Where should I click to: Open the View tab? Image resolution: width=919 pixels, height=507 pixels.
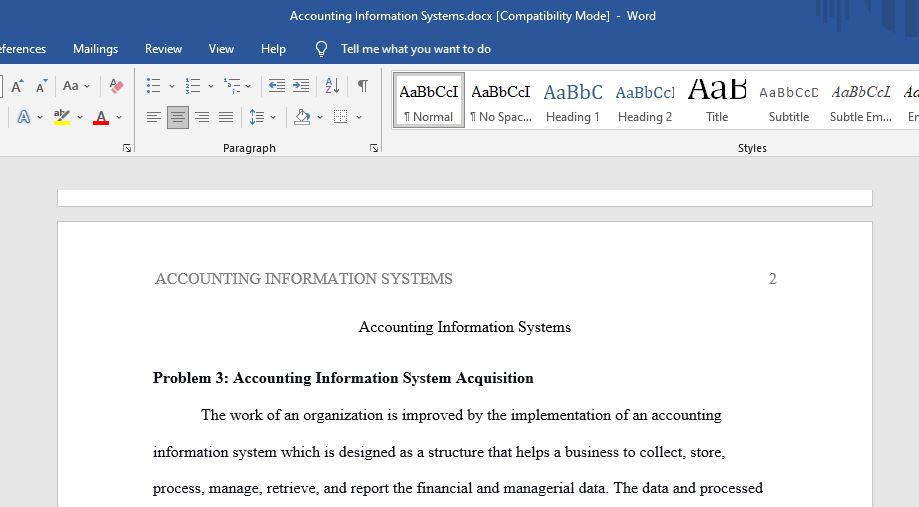pos(222,49)
